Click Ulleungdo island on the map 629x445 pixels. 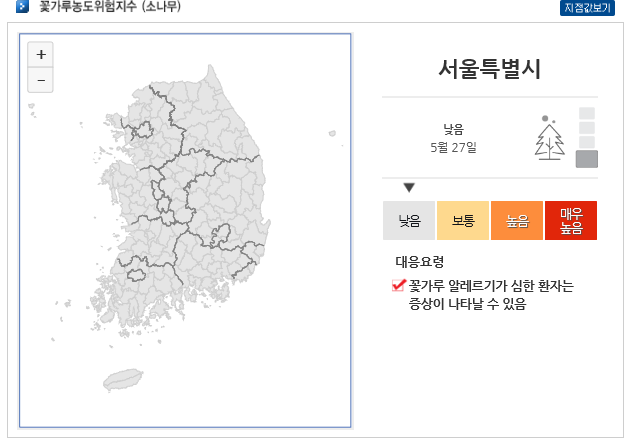tap(332, 133)
